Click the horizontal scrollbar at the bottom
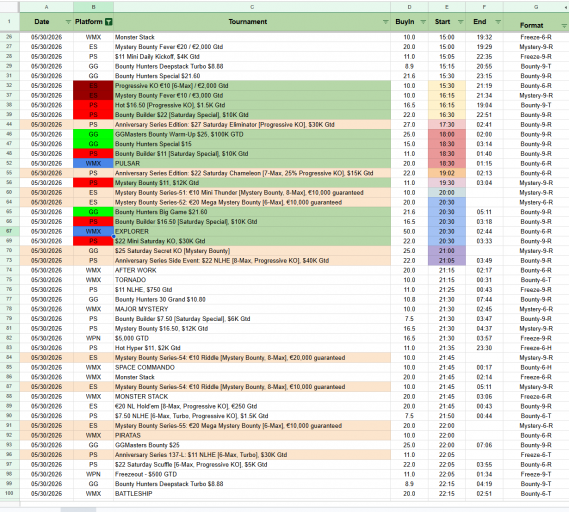 [x=78, y=509]
